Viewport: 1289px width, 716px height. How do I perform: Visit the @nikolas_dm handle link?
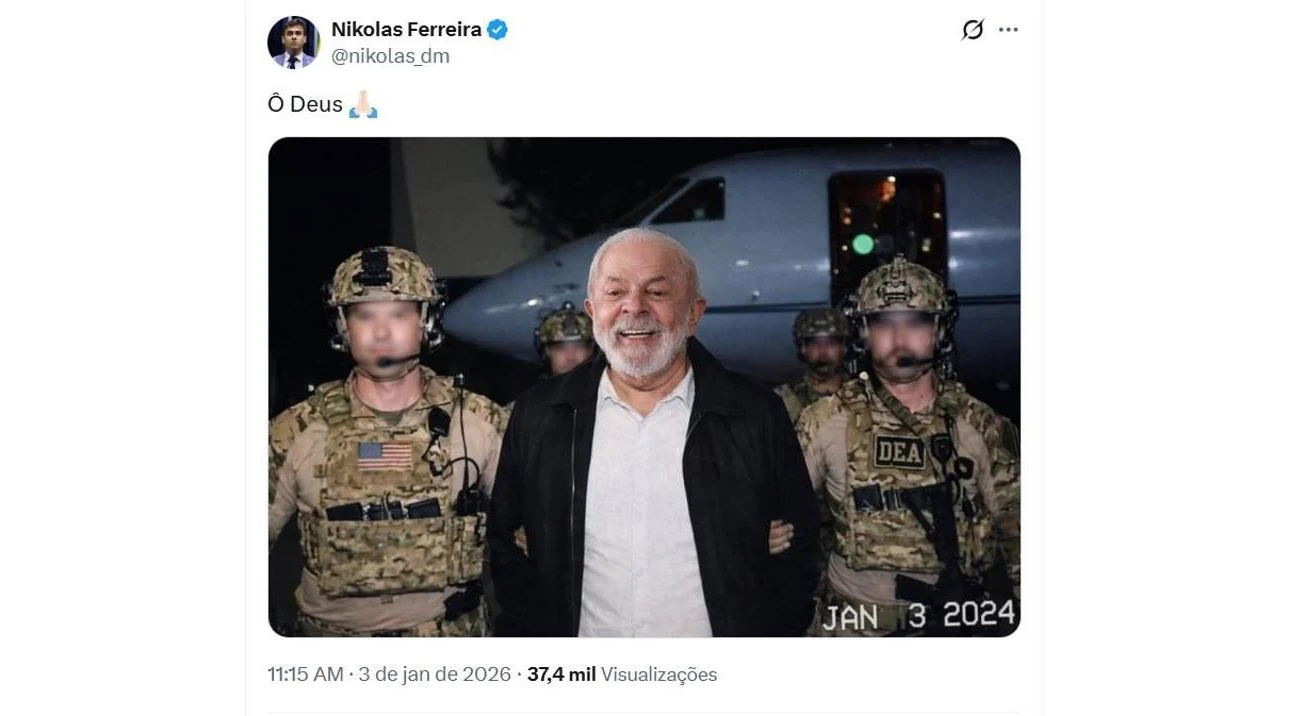pyautogui.click(x=390, y=56)
